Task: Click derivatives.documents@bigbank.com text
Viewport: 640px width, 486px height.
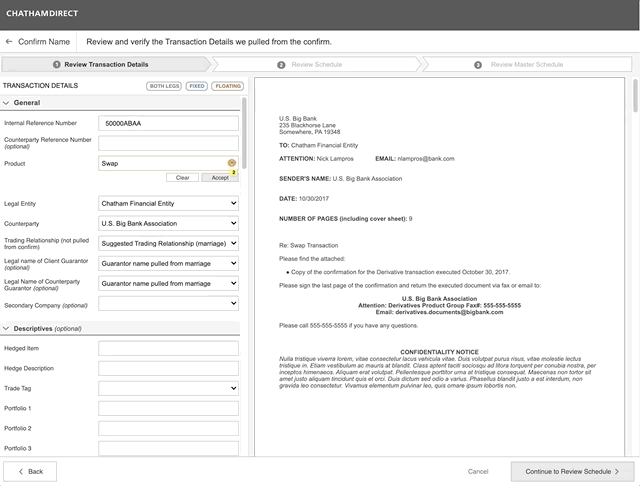Action: (449, 312)
